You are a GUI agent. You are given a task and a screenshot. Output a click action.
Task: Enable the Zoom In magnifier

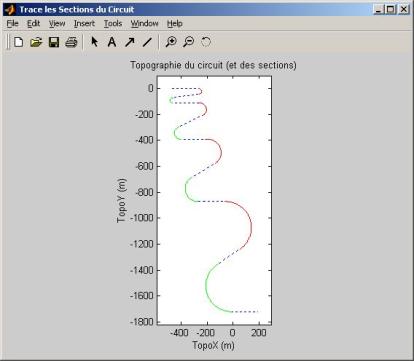[171, 42]
